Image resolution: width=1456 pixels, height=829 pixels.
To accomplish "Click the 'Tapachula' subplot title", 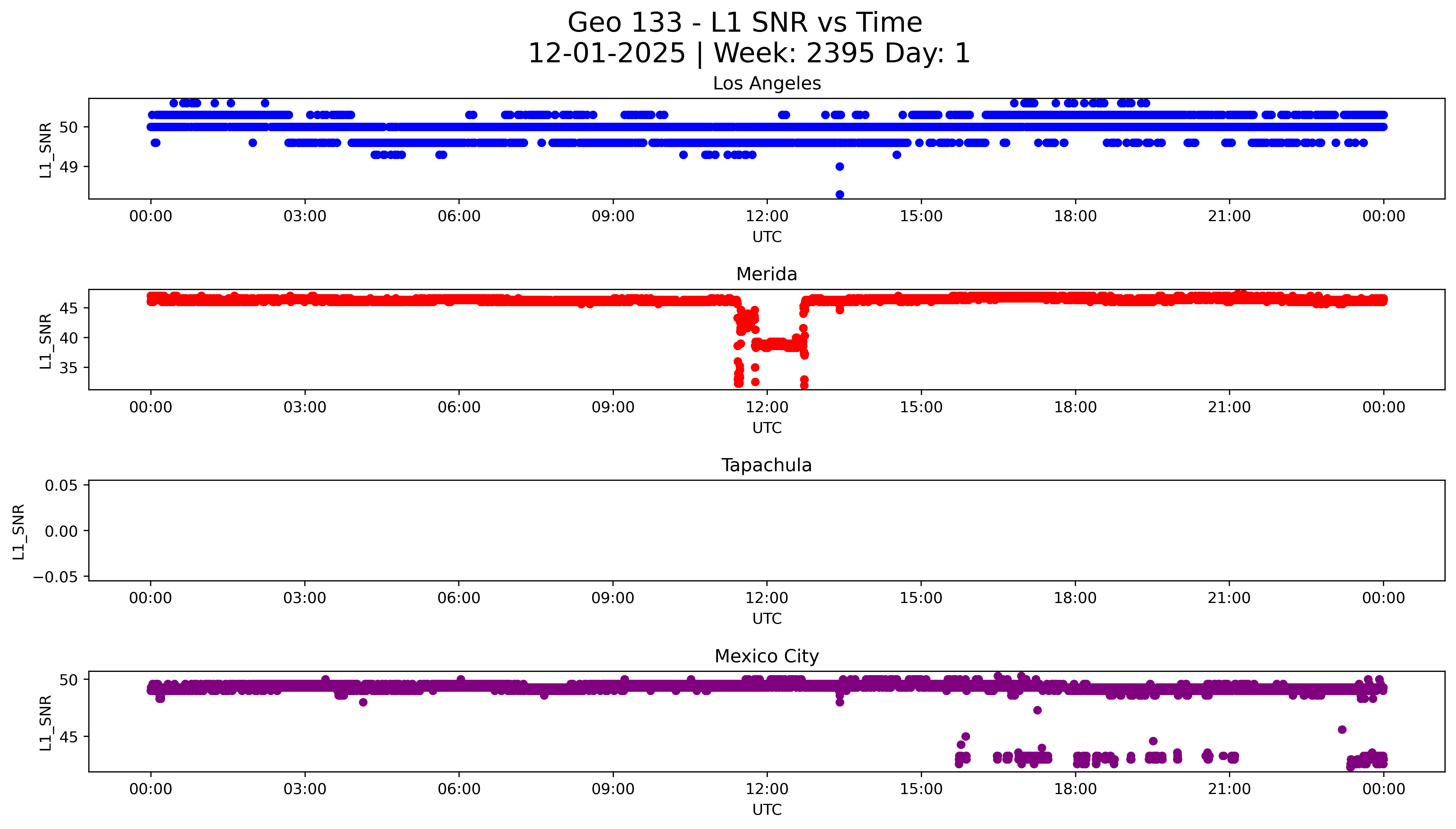I will [x=766, y=465].
